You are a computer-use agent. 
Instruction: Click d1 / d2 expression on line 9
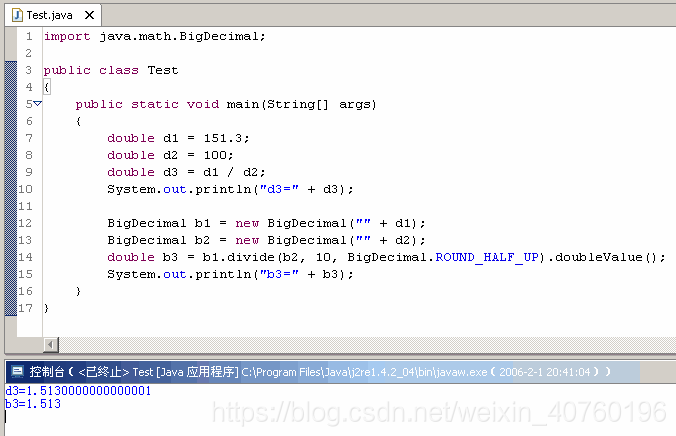pos(231,172)
